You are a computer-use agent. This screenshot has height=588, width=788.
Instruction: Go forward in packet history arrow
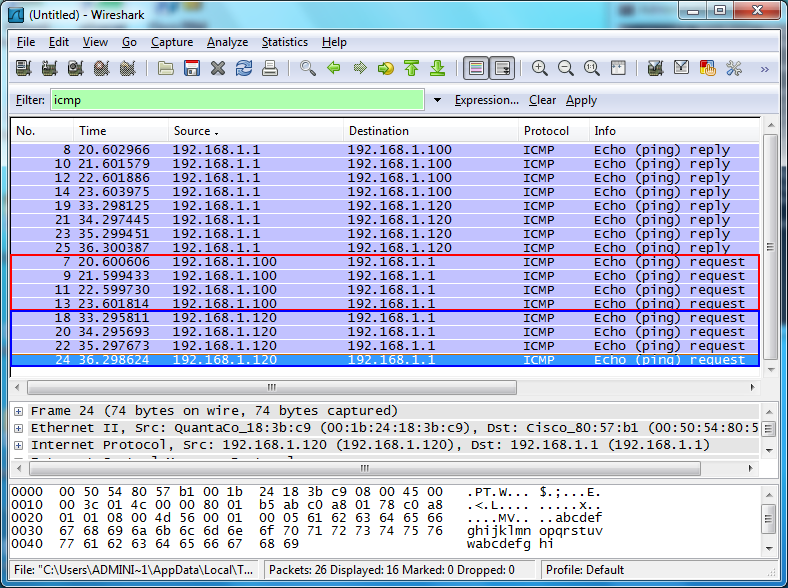(x=360, y=68)
